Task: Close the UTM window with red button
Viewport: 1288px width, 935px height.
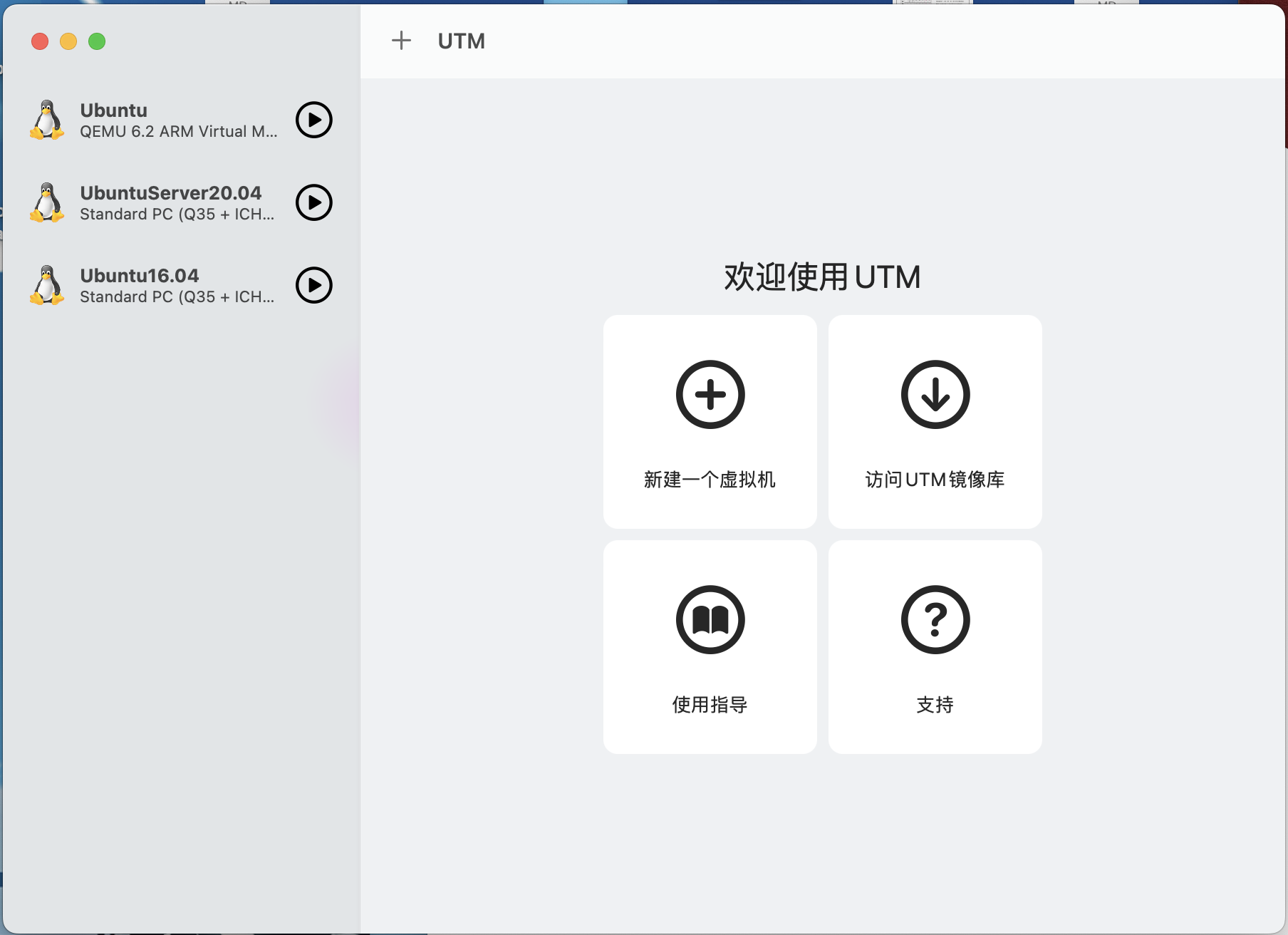Action: point(40,41)
